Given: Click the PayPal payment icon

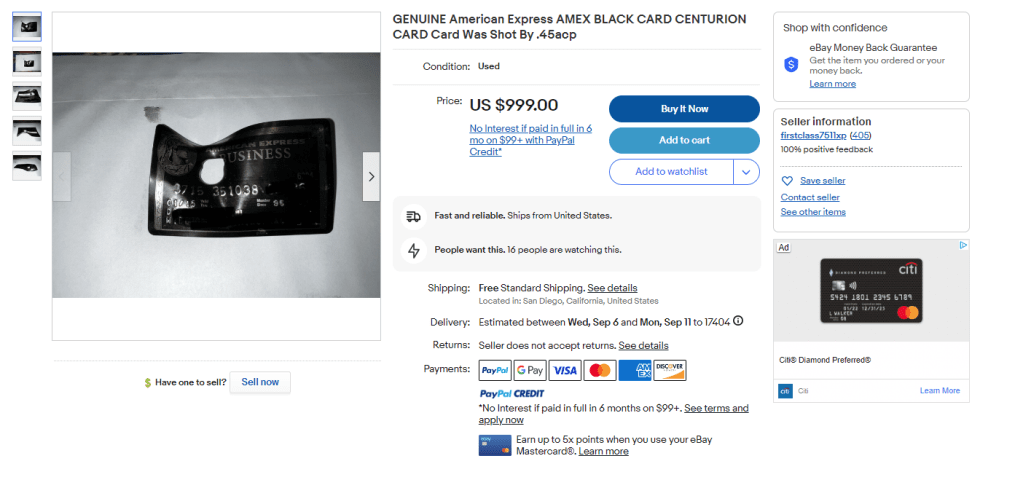Looking at the screenshot, I should 495,370.
